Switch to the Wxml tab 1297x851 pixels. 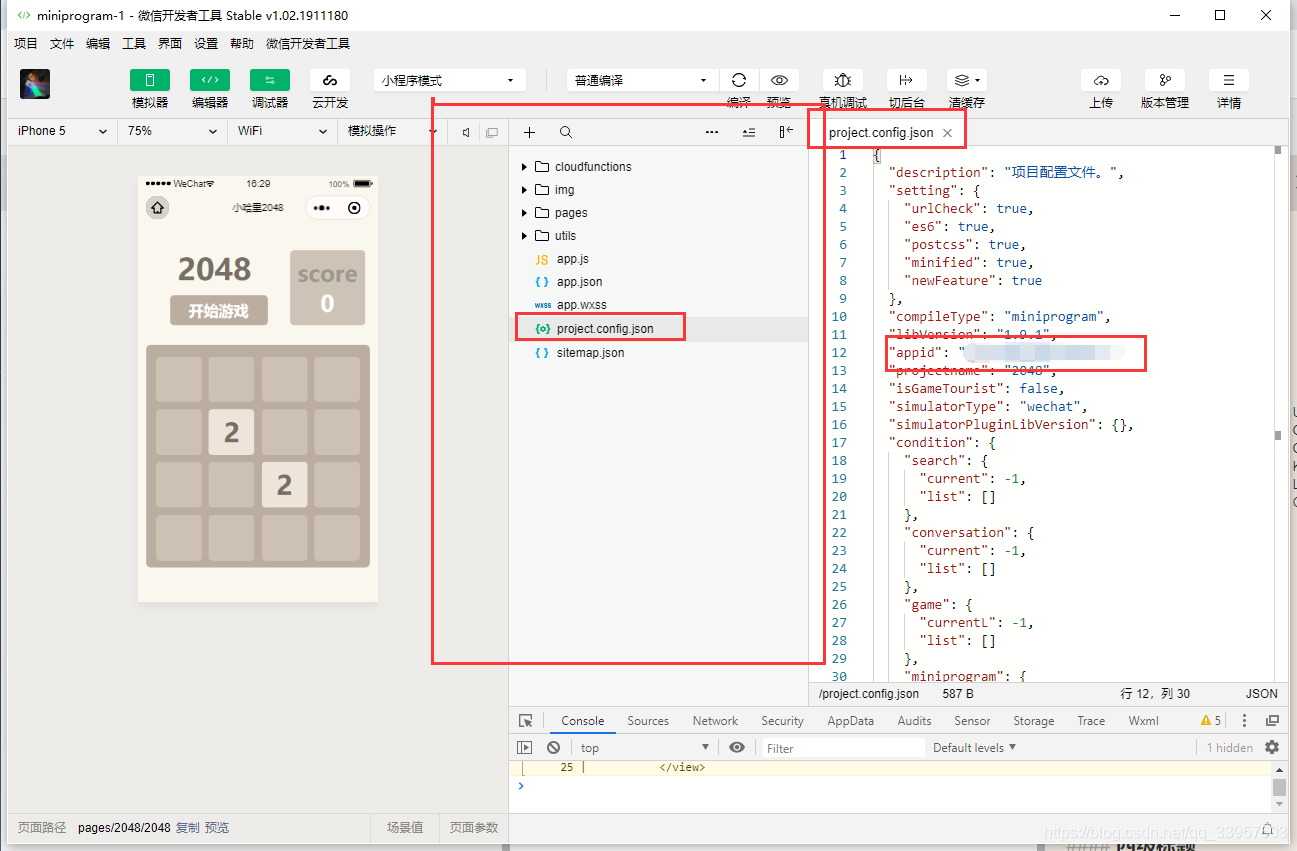click(1143, 721)
